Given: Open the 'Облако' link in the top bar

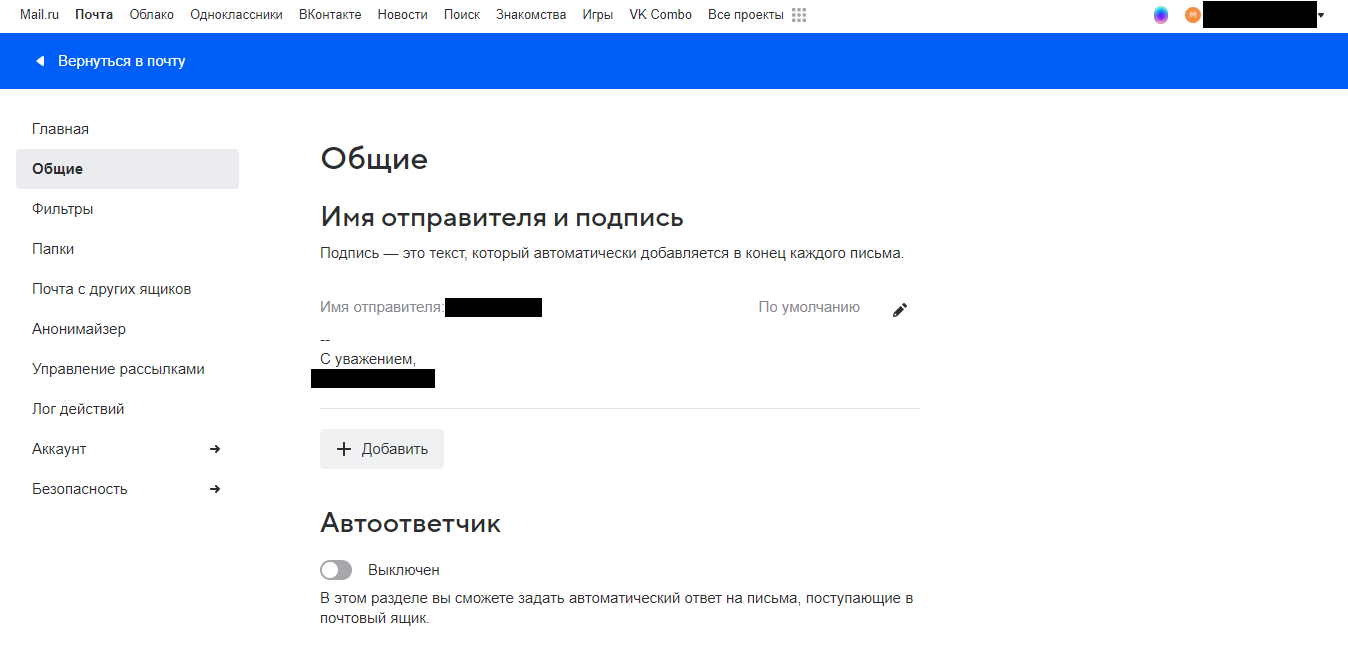Looking at the screenshot, I should pyautogui.click(x=152, y=14).
